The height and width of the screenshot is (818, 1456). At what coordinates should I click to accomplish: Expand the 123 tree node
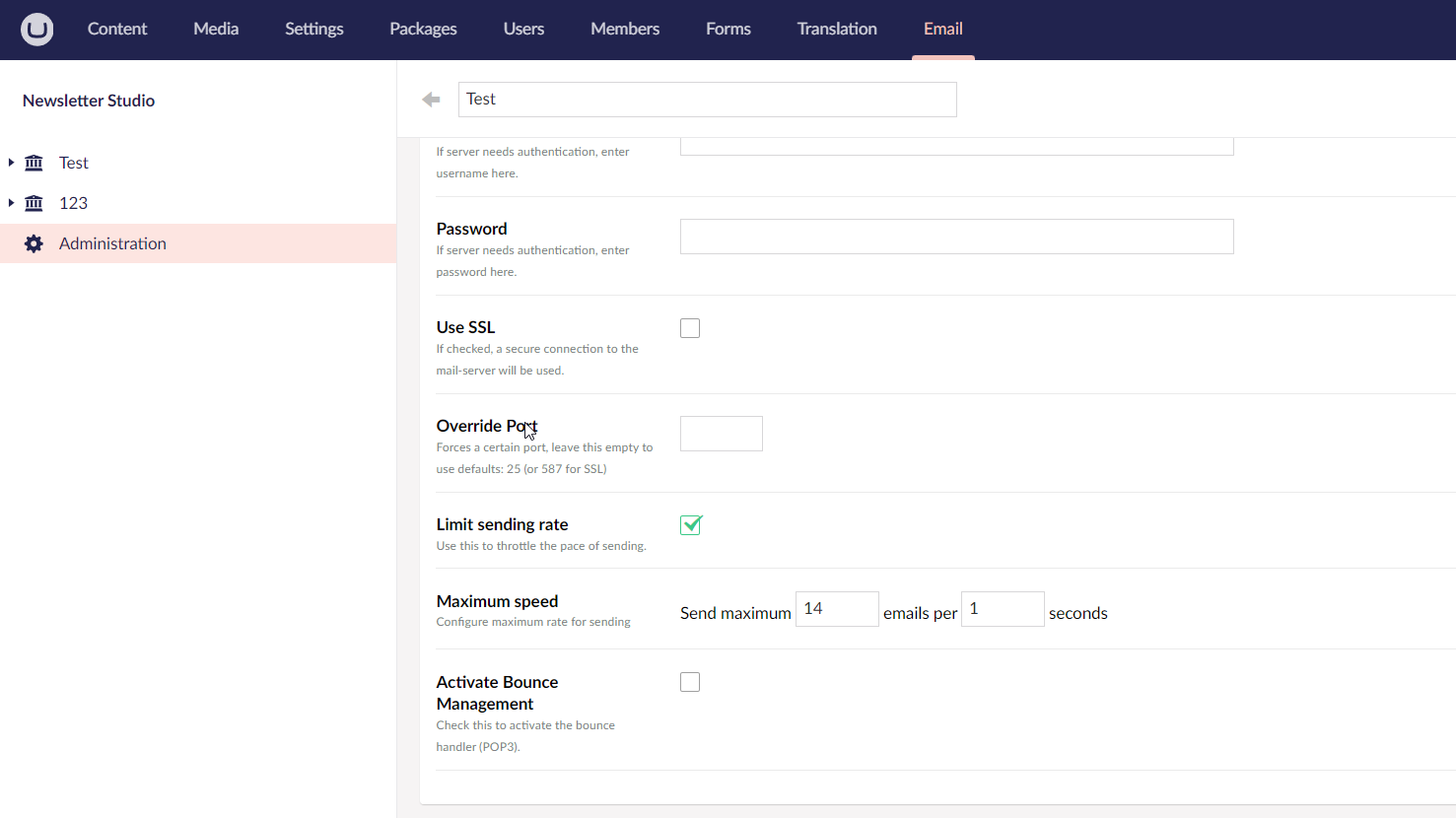click(10, 203)
